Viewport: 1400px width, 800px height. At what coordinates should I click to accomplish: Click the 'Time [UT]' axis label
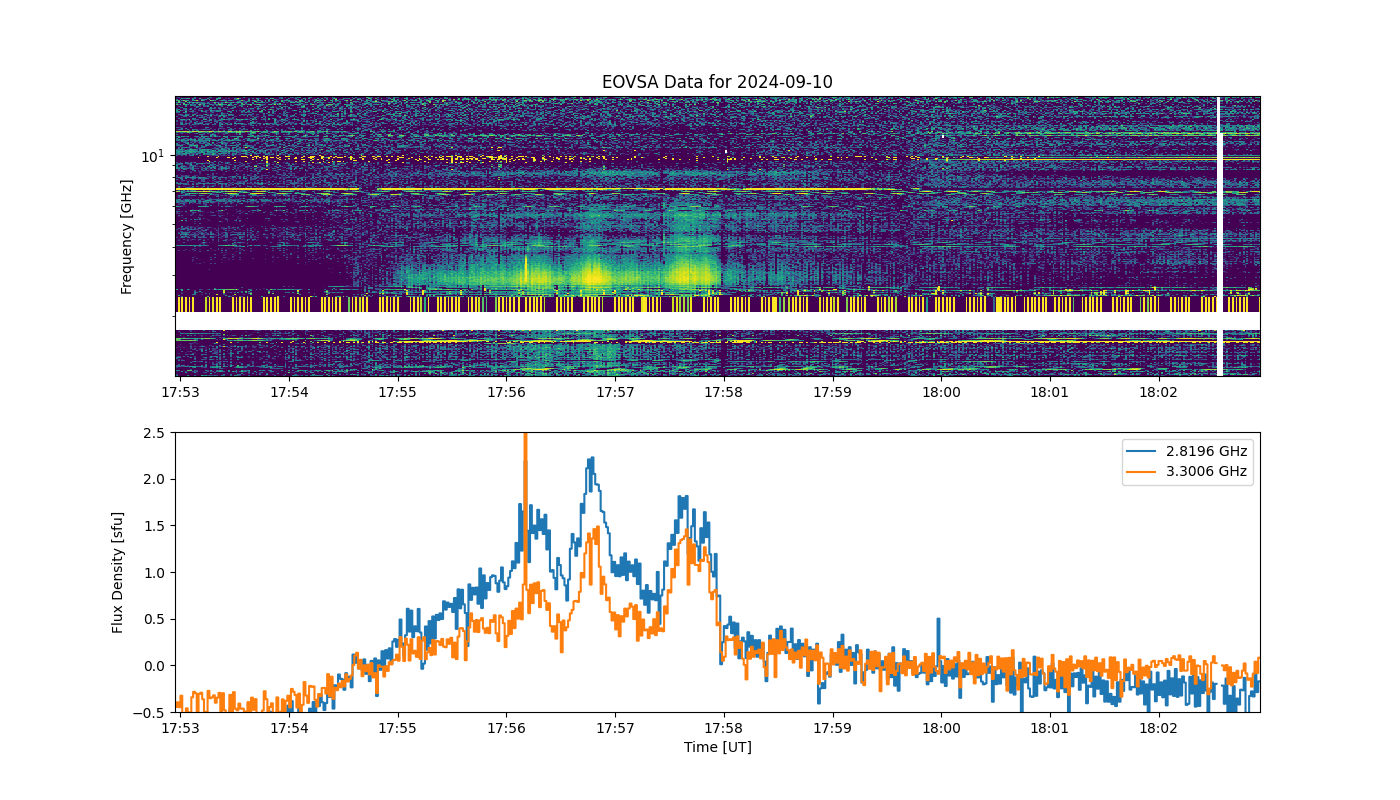[717, 747]
